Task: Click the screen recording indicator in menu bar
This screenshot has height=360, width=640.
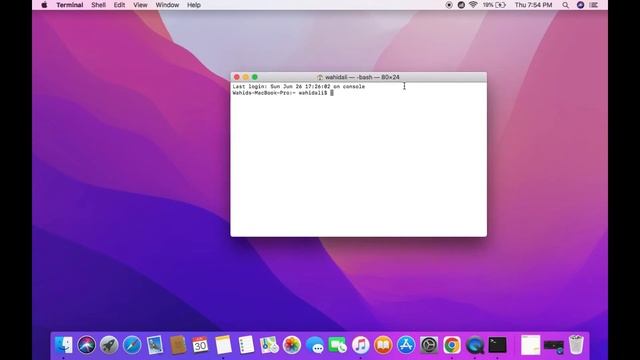Action: [x=449, y=5]
